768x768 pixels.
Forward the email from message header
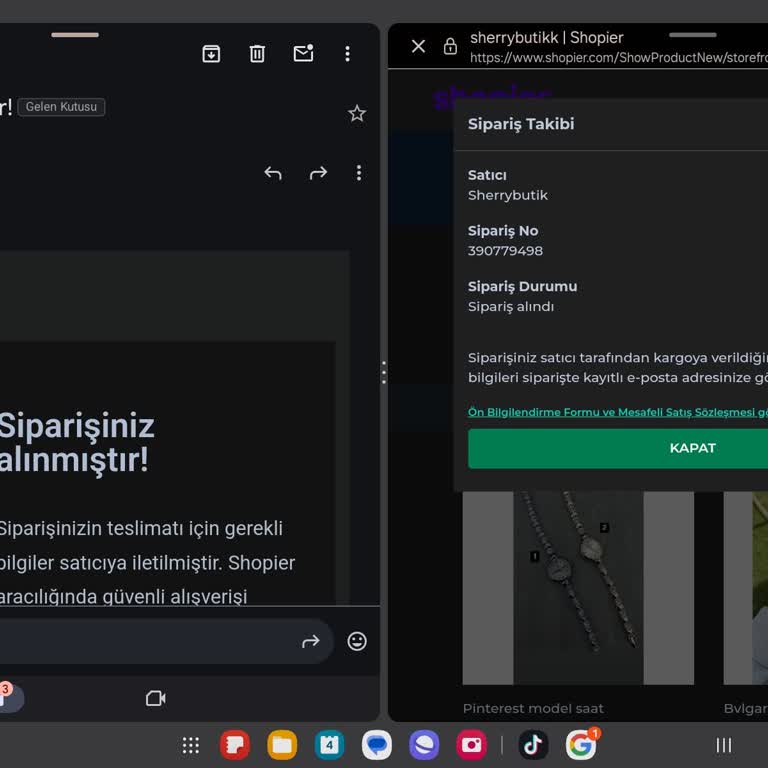pos(318,173)
